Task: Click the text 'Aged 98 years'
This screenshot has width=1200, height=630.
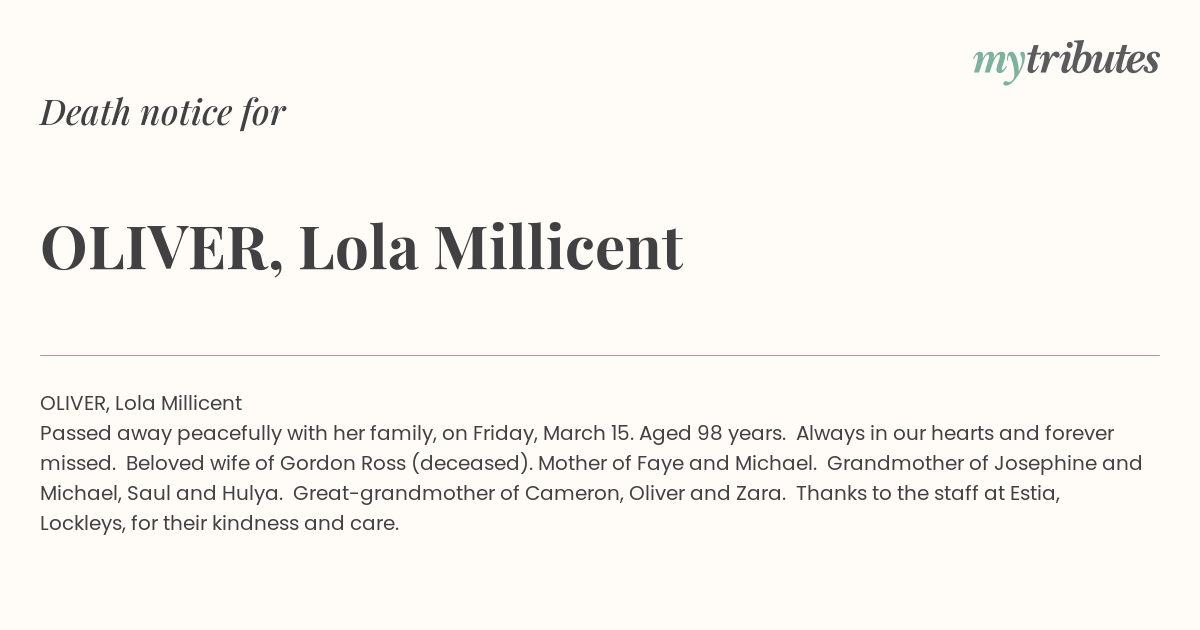Action: click(712, 433)
